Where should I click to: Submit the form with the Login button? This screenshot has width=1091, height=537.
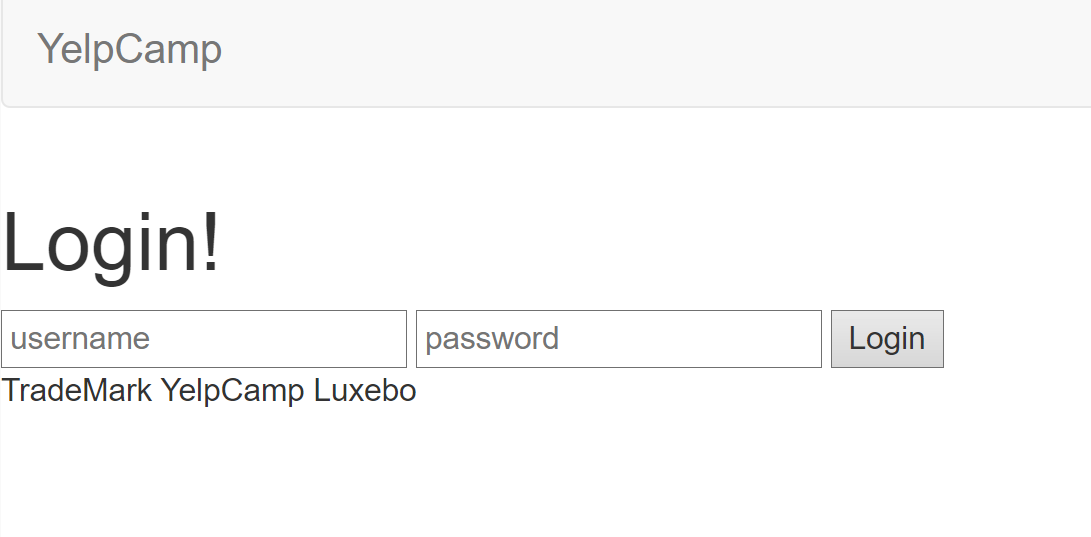point(887,339)
